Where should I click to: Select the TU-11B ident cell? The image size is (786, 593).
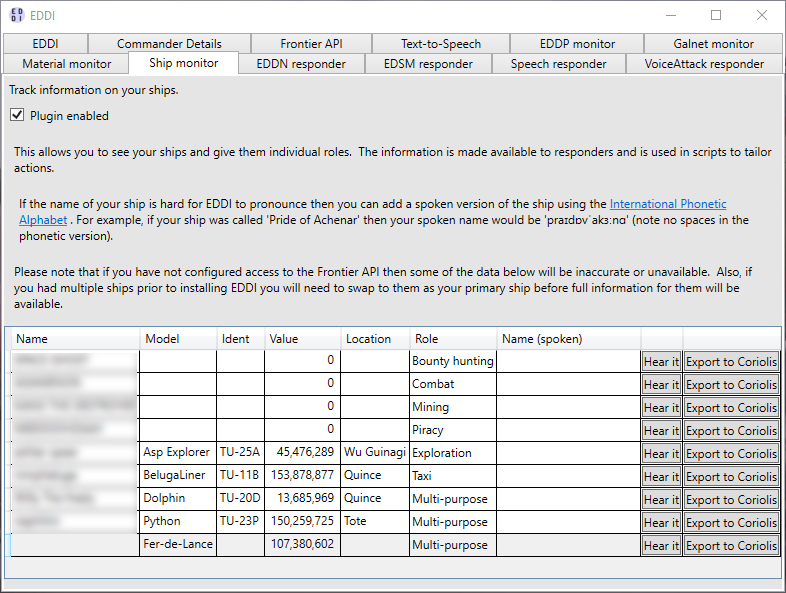click(x=241, y=476)
